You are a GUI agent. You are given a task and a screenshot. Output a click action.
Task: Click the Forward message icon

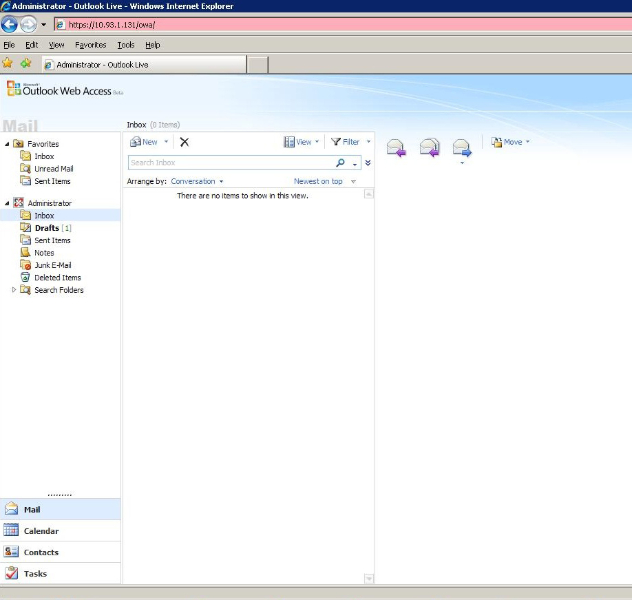pos(461,148)
